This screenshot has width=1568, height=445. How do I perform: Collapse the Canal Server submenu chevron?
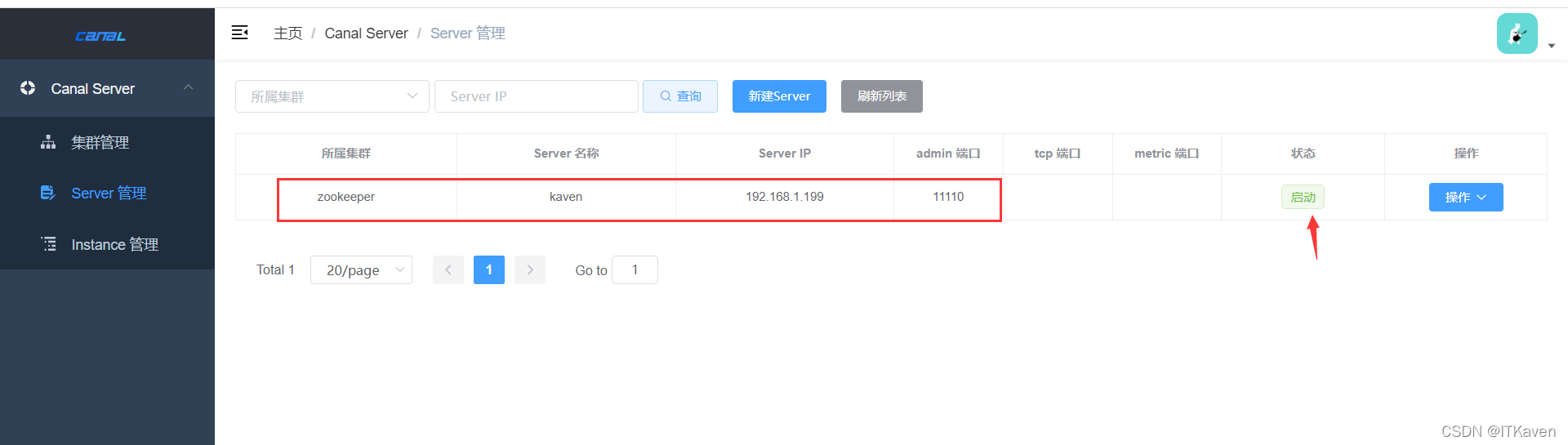(x=189, y=87)
